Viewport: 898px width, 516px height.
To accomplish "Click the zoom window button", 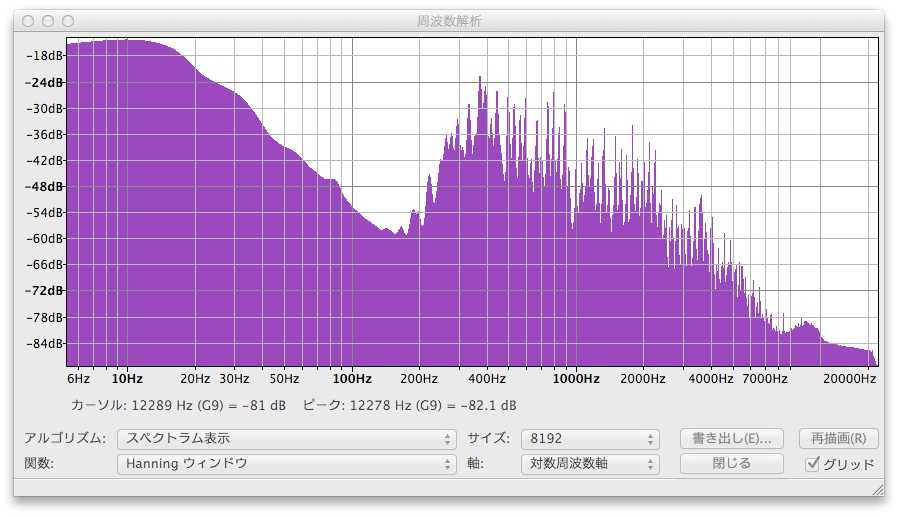I will pos(68,21).
